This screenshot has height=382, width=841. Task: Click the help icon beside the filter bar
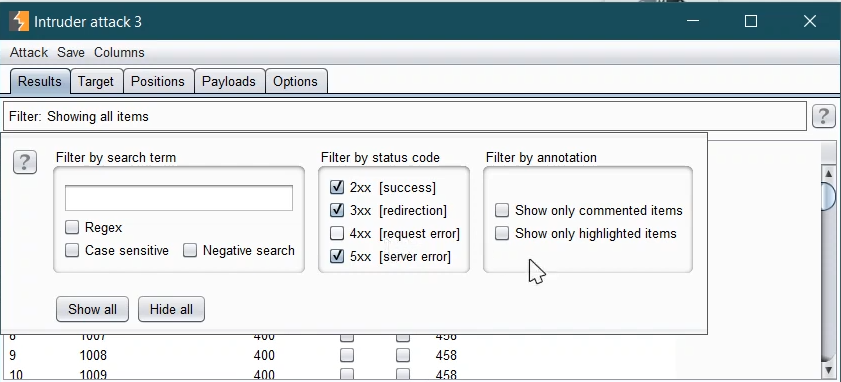(x=823, y=116)
